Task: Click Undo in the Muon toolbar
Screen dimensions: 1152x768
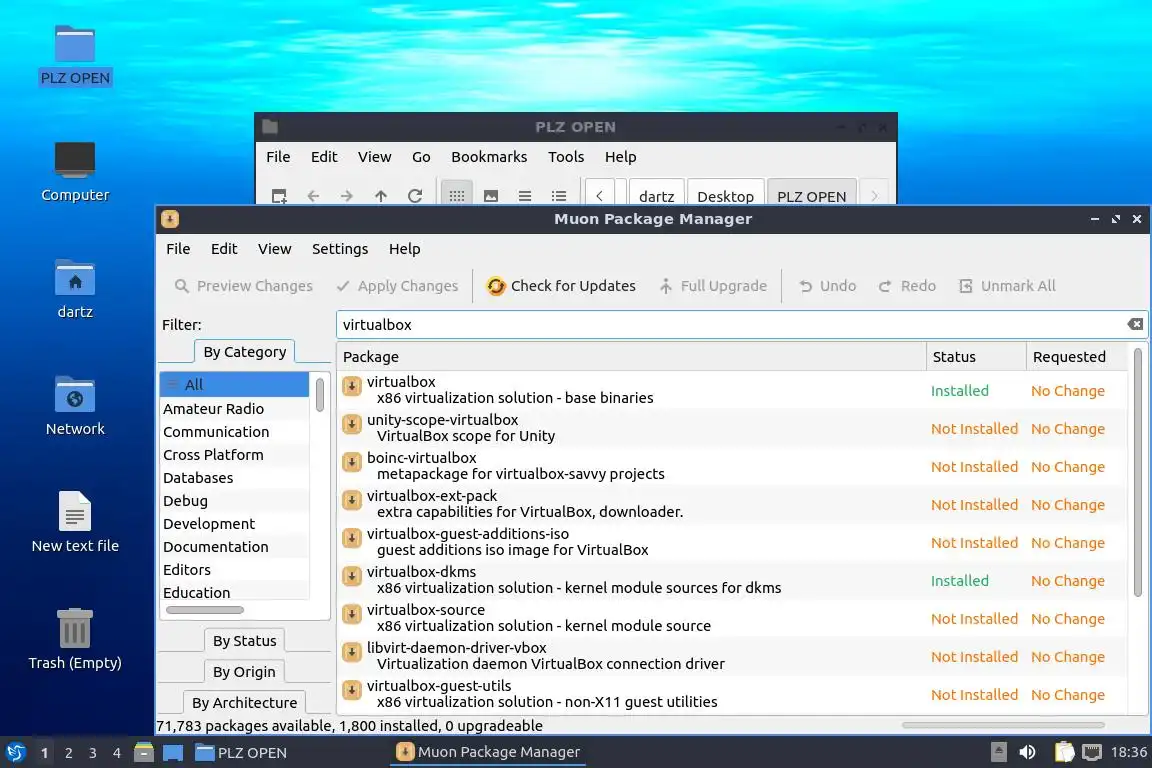Action: point(827,286)
